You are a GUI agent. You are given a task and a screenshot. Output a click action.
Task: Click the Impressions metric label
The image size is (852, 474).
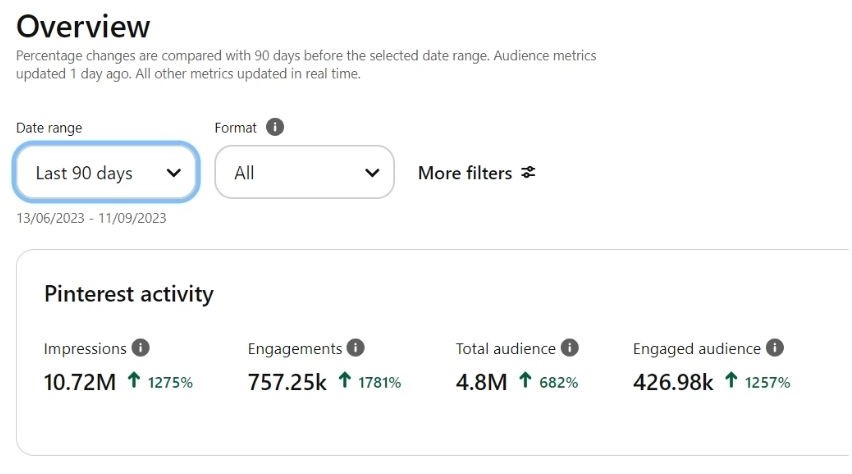pos(85,348)
